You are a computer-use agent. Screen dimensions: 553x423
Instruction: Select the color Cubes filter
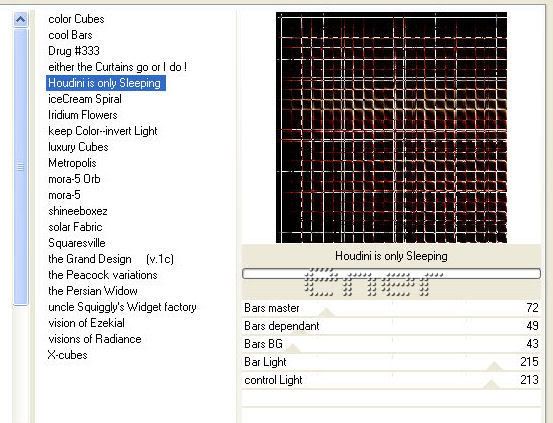pos(76,19)
